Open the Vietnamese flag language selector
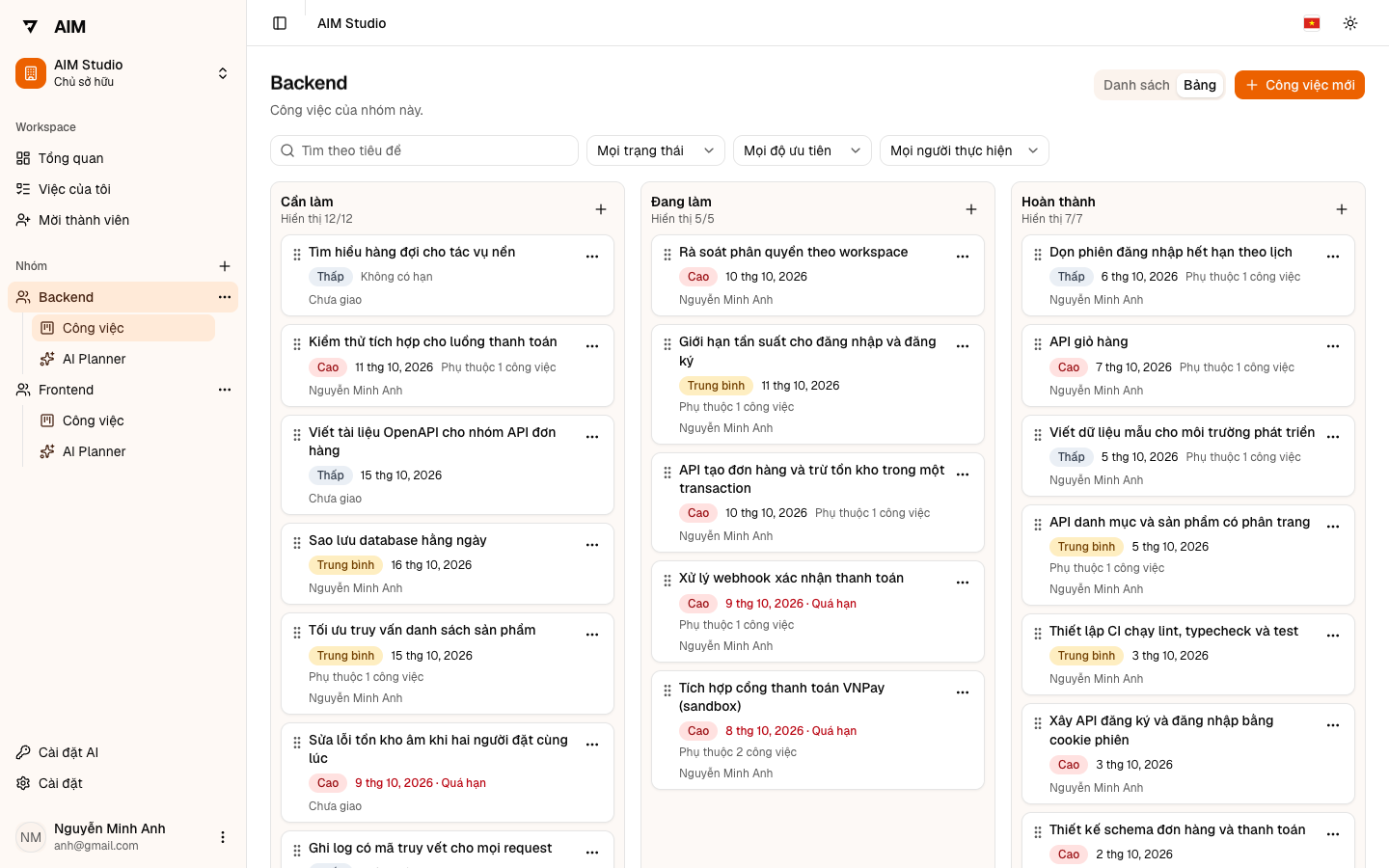Viewport: 1389px width, 868px height. (1312, 23)
